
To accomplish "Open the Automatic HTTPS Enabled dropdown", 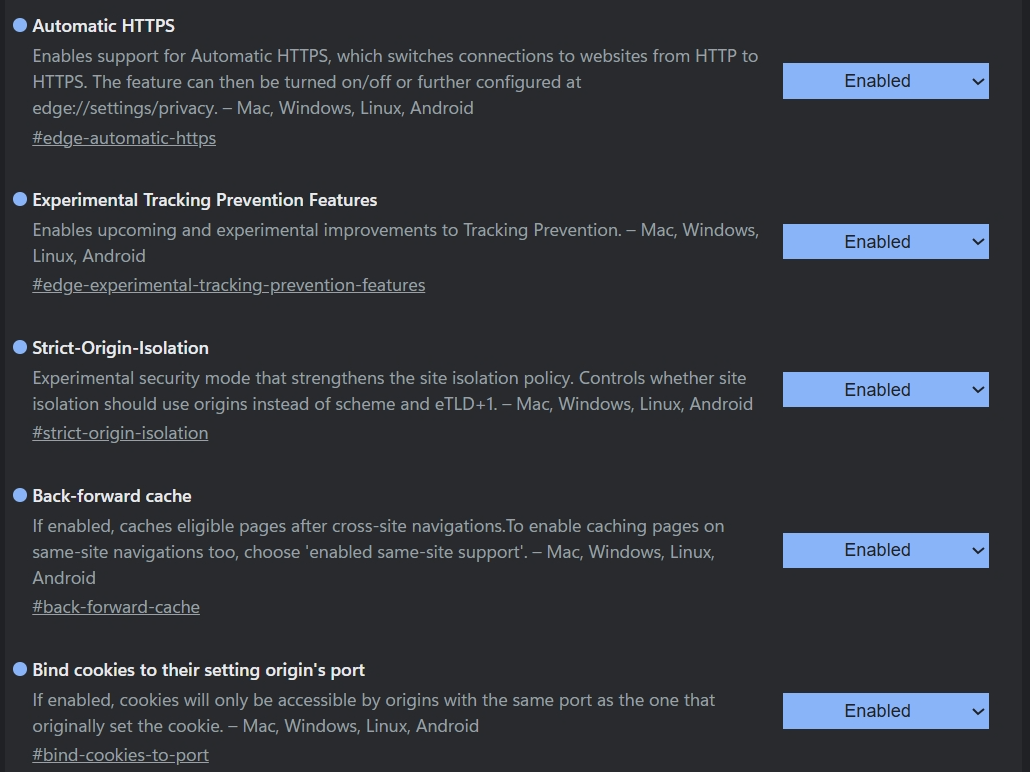I will (885, 81).
